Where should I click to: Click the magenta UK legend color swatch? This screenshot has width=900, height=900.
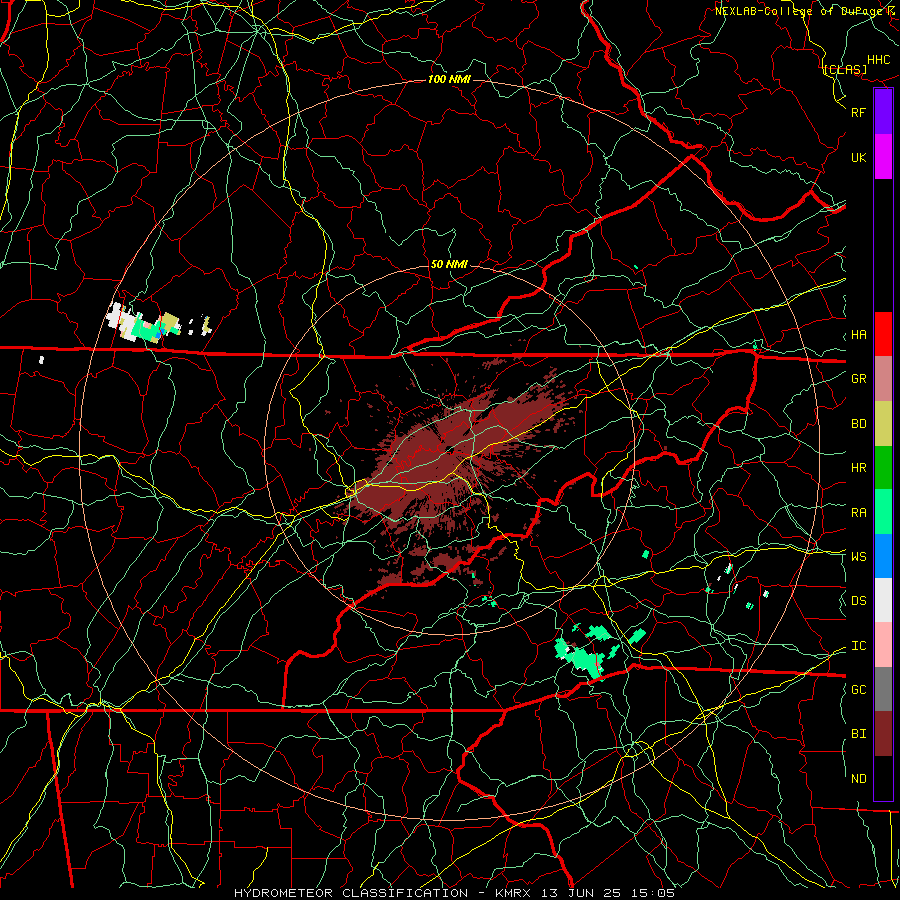[883, 157]
